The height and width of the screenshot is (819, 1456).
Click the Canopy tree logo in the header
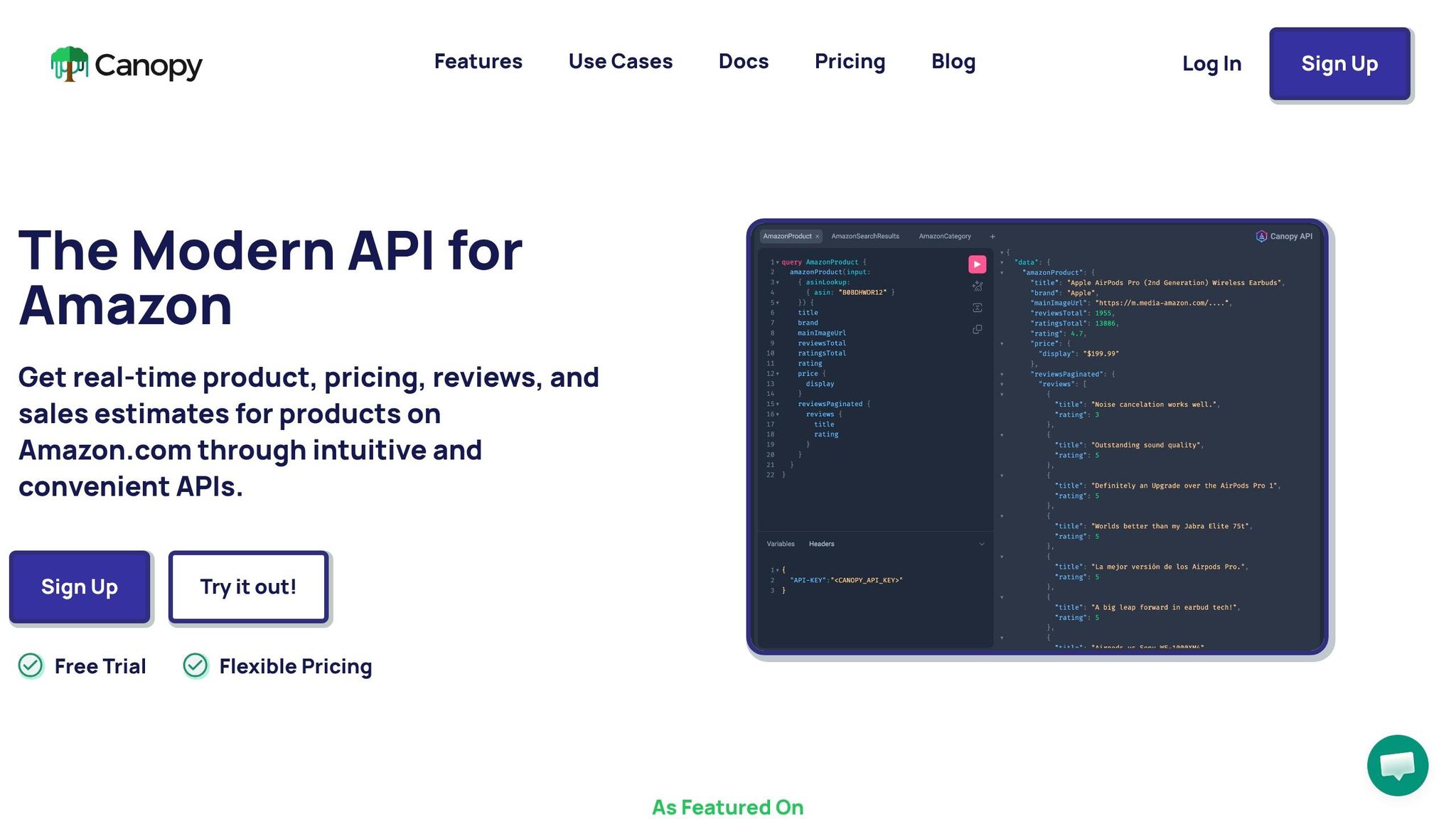click(69, 65)
